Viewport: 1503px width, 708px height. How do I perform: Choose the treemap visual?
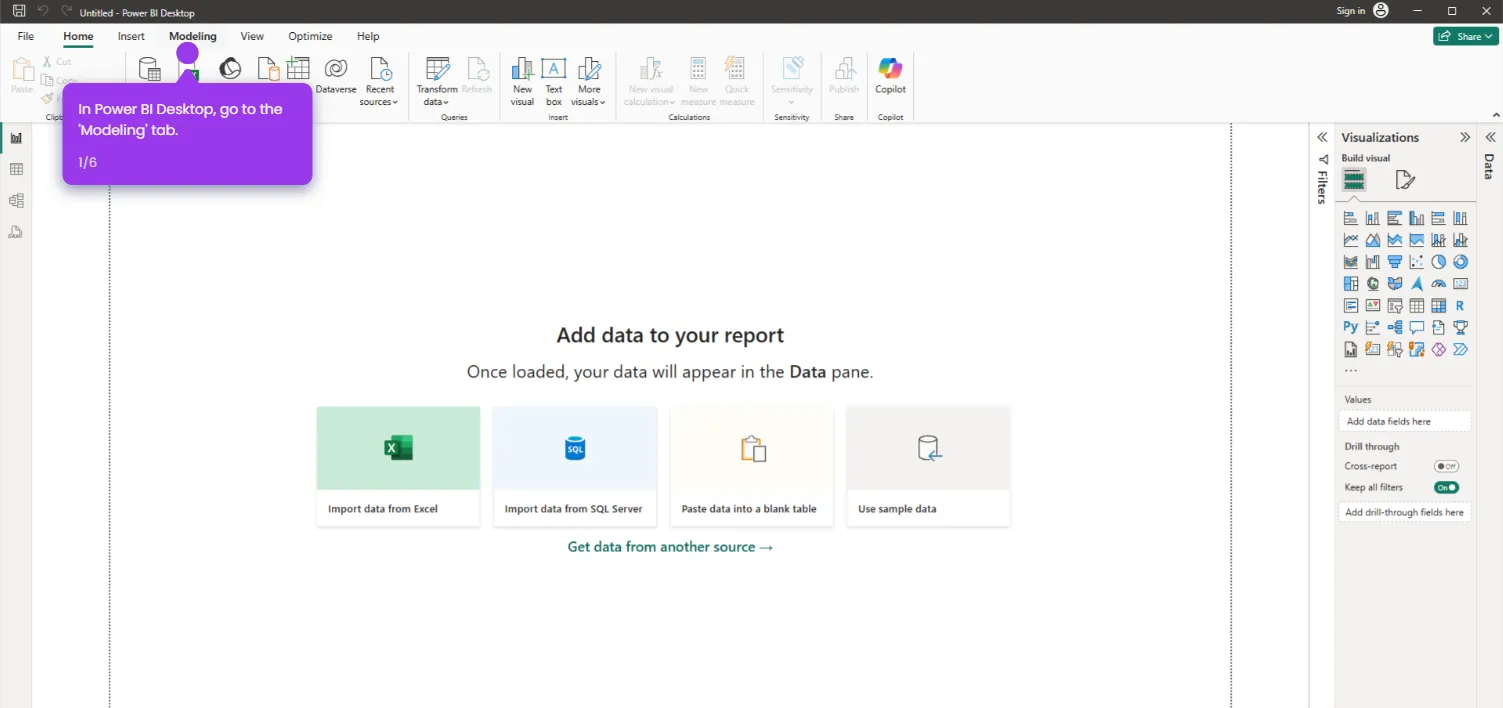coord(1351,284)
